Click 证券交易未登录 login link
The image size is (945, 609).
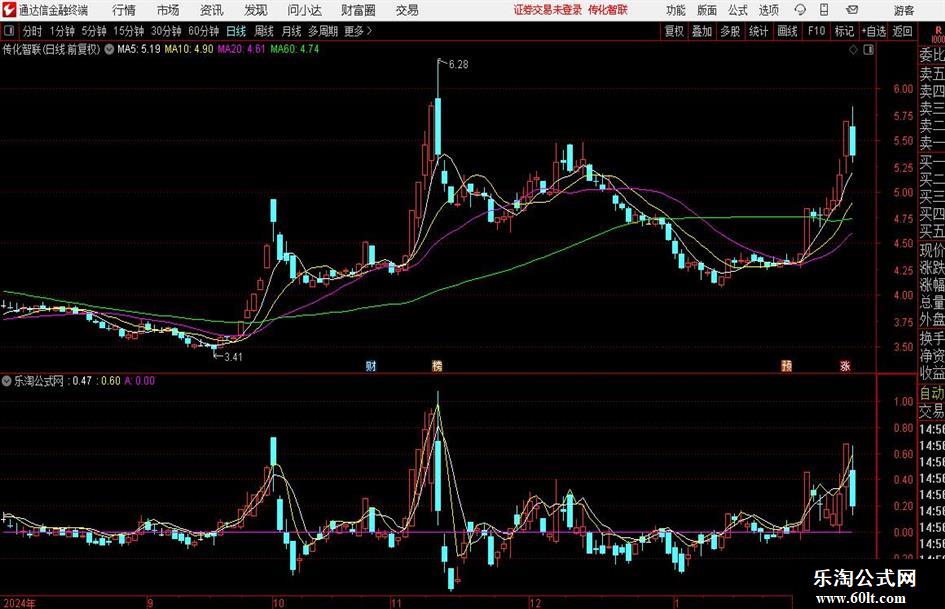(x=548, y=10)
